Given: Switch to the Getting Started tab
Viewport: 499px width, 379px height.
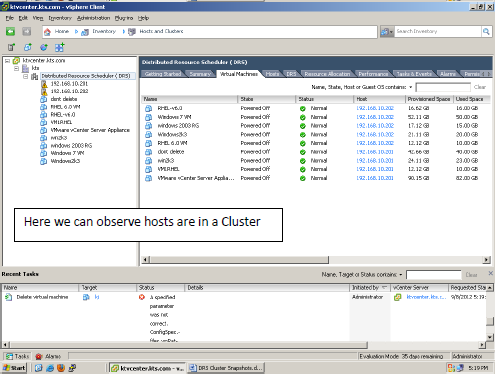Looking at the screenshot, I should (x=163, y=74).
